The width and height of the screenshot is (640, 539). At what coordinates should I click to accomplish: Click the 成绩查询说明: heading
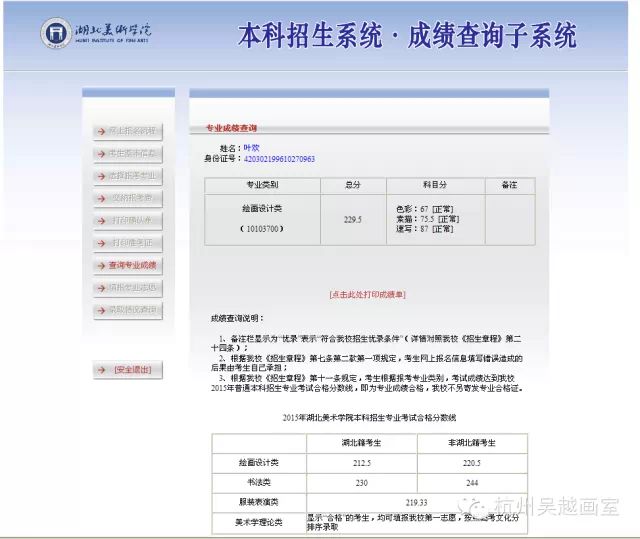[237, 318]
